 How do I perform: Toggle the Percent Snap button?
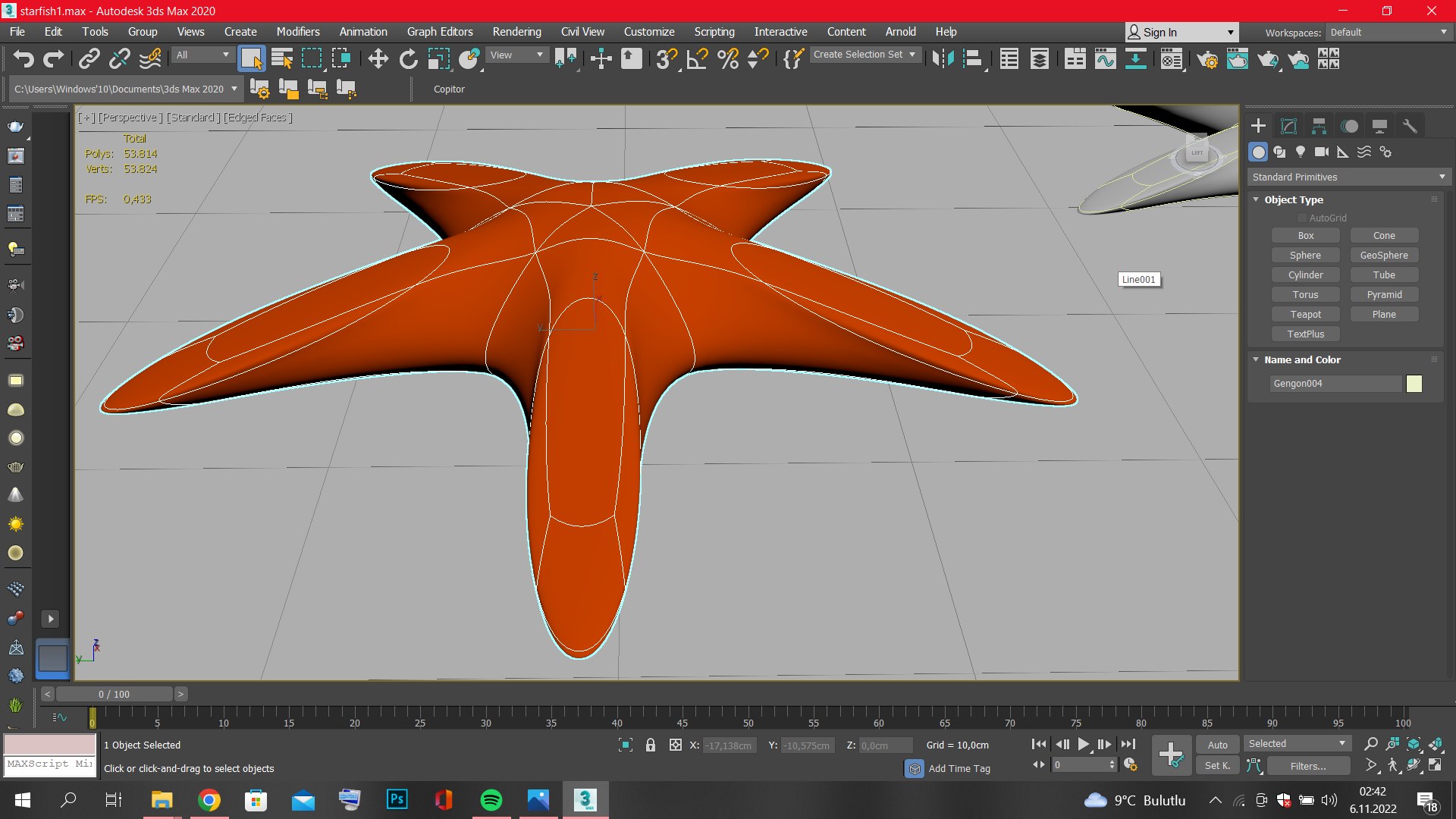coord(728,58)
